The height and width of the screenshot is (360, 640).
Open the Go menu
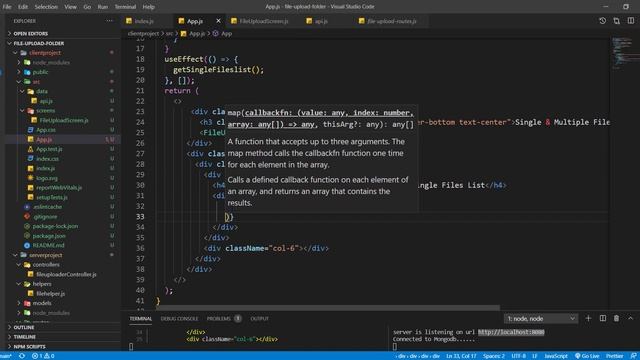(87, 7)
